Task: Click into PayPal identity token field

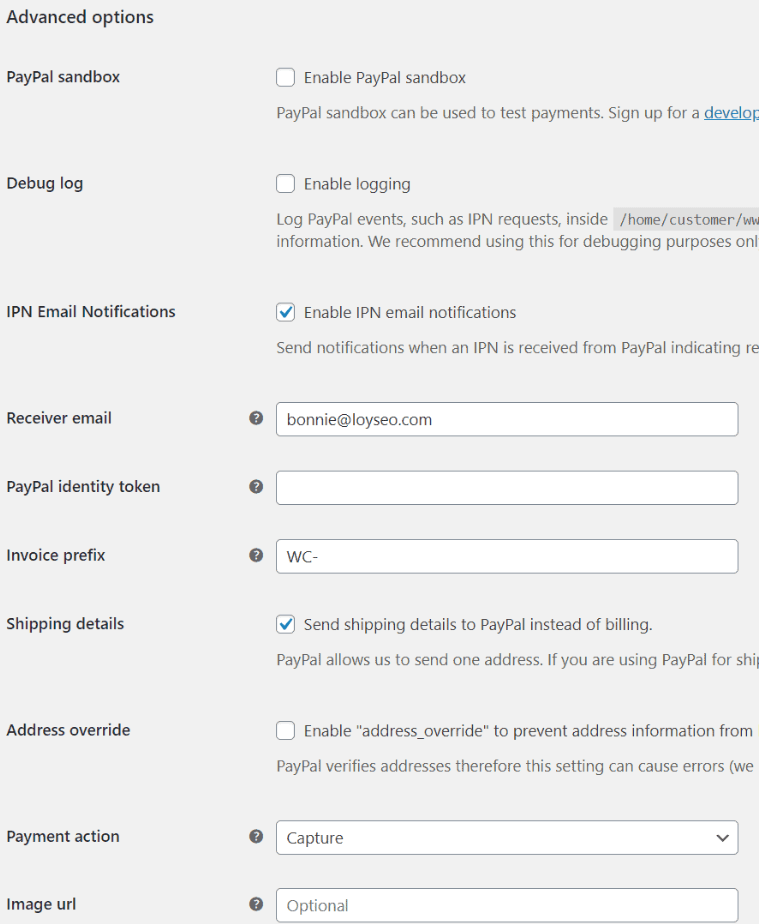Action: click(507, 488)
